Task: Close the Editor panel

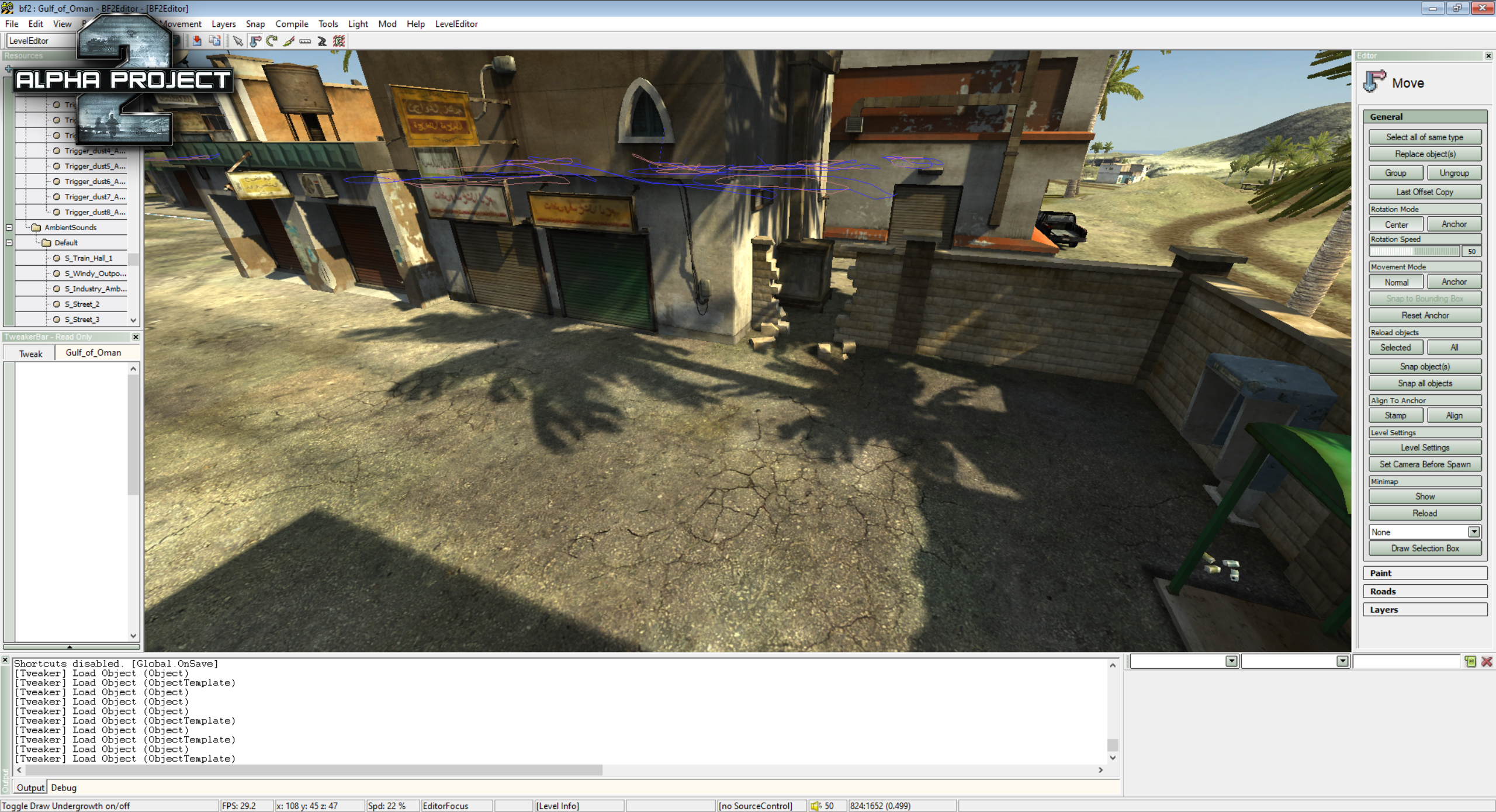Action: tap(1488, 56)
